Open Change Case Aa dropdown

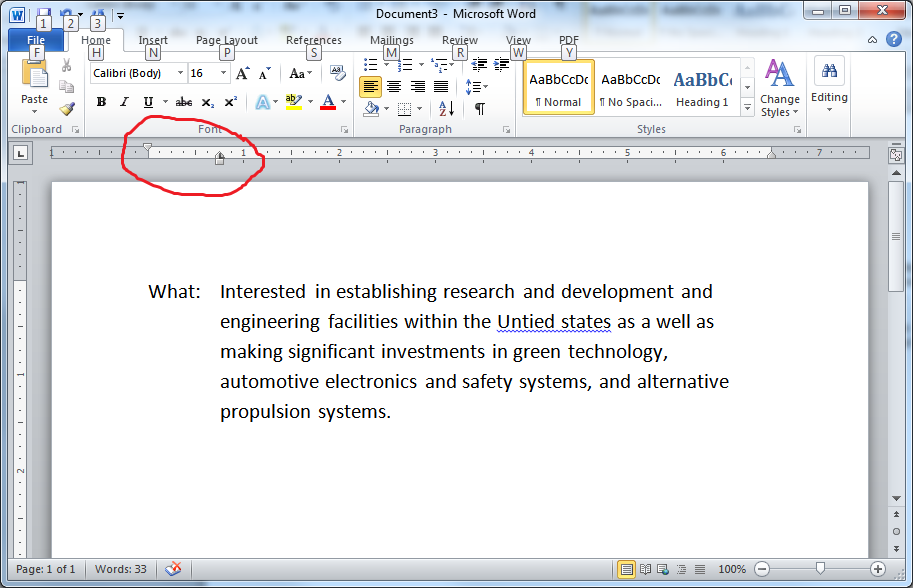pos(300,73)
